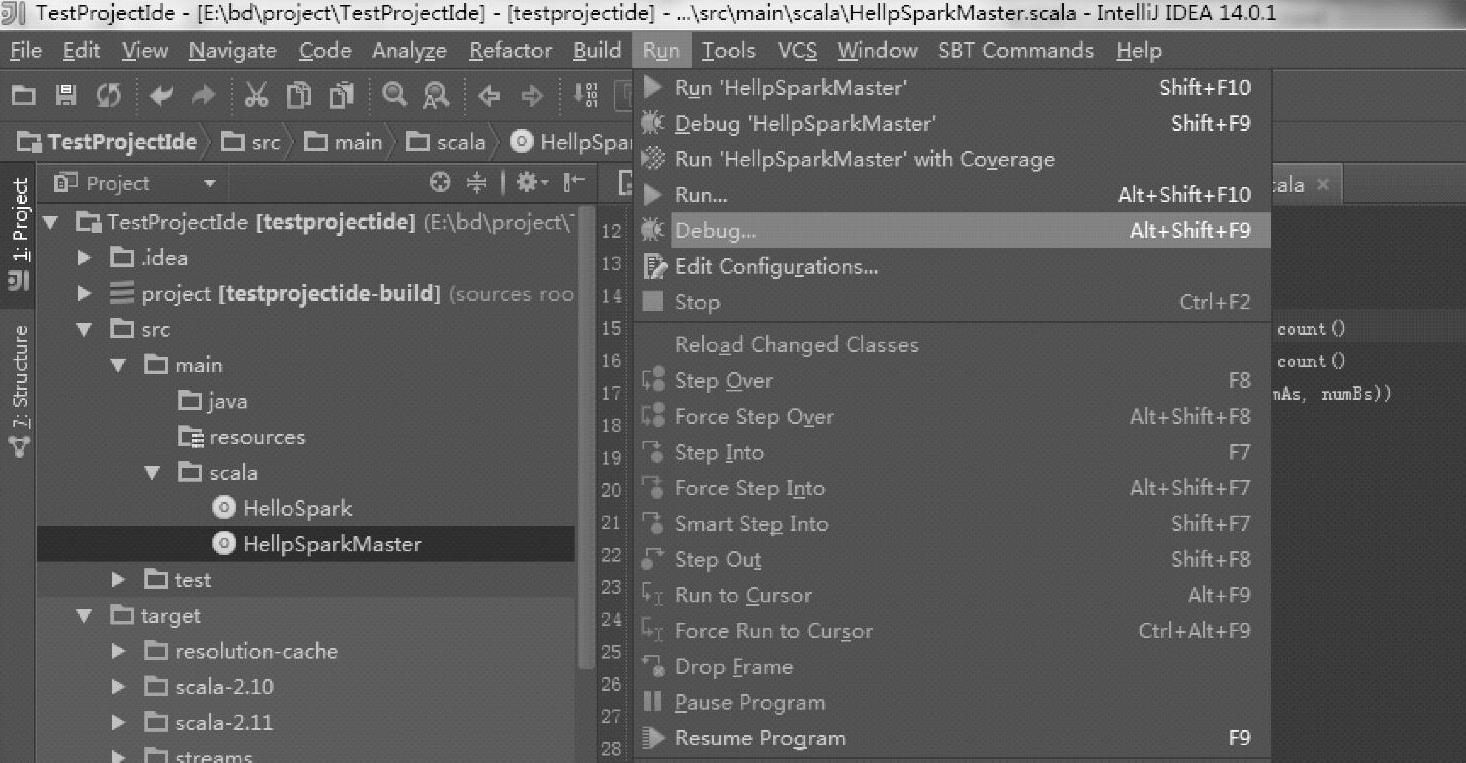Viewport: 1466px width, 763px height.
Task: Choose Debug 'HellpSparkMaster' from Run menu
Action: tap(952, 124)
